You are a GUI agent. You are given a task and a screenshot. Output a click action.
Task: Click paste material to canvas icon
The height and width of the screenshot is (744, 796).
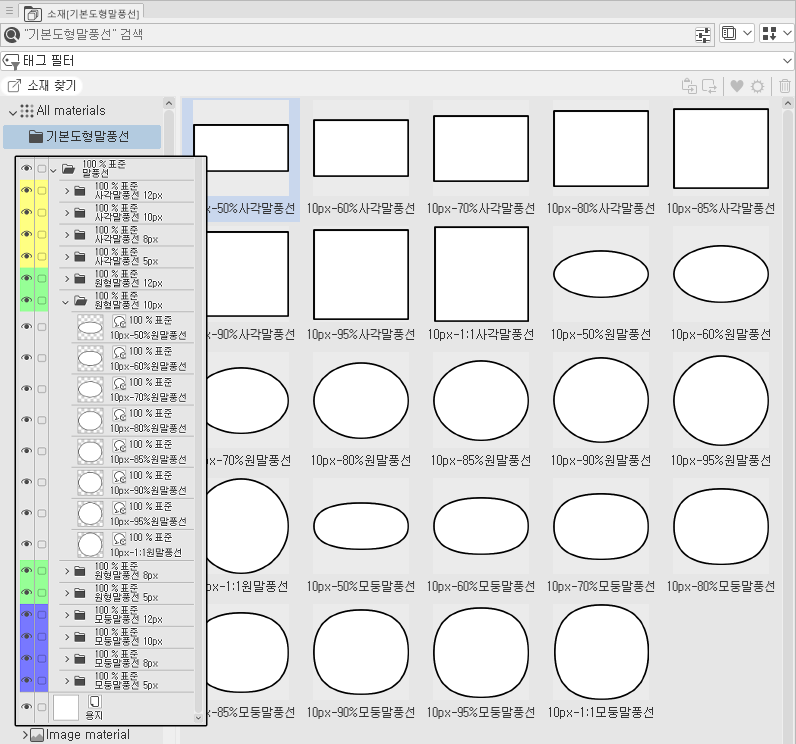point(689,86)
